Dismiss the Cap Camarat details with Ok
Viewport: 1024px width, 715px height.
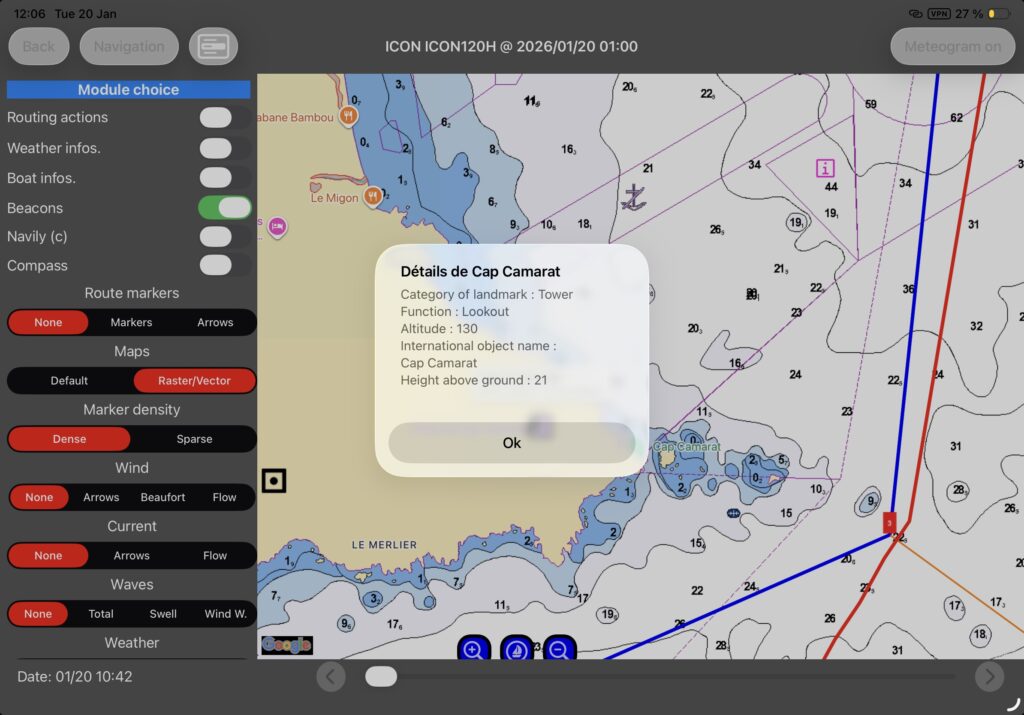point(511,442)
